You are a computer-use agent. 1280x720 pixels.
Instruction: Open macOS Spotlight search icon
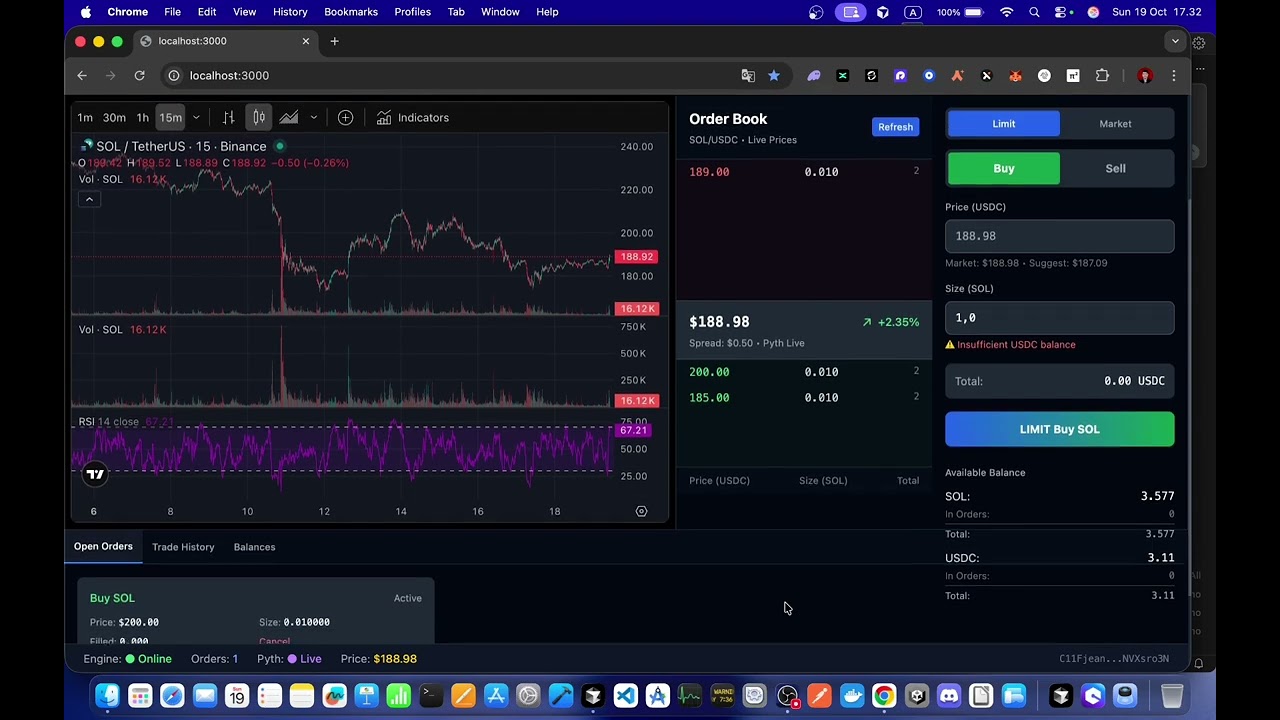tap(1034, 12)
